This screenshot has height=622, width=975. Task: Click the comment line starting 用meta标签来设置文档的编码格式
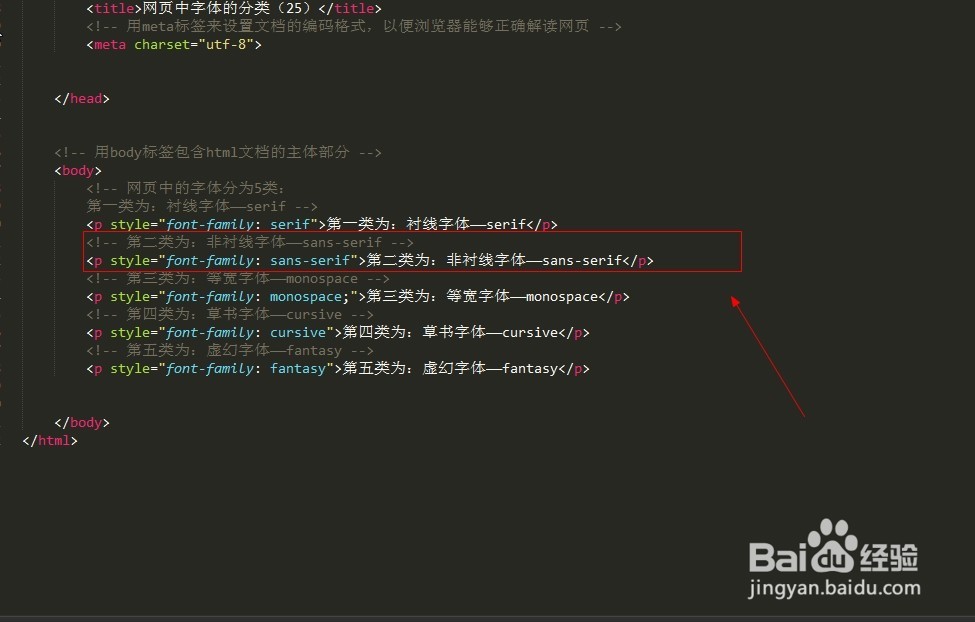354,26
